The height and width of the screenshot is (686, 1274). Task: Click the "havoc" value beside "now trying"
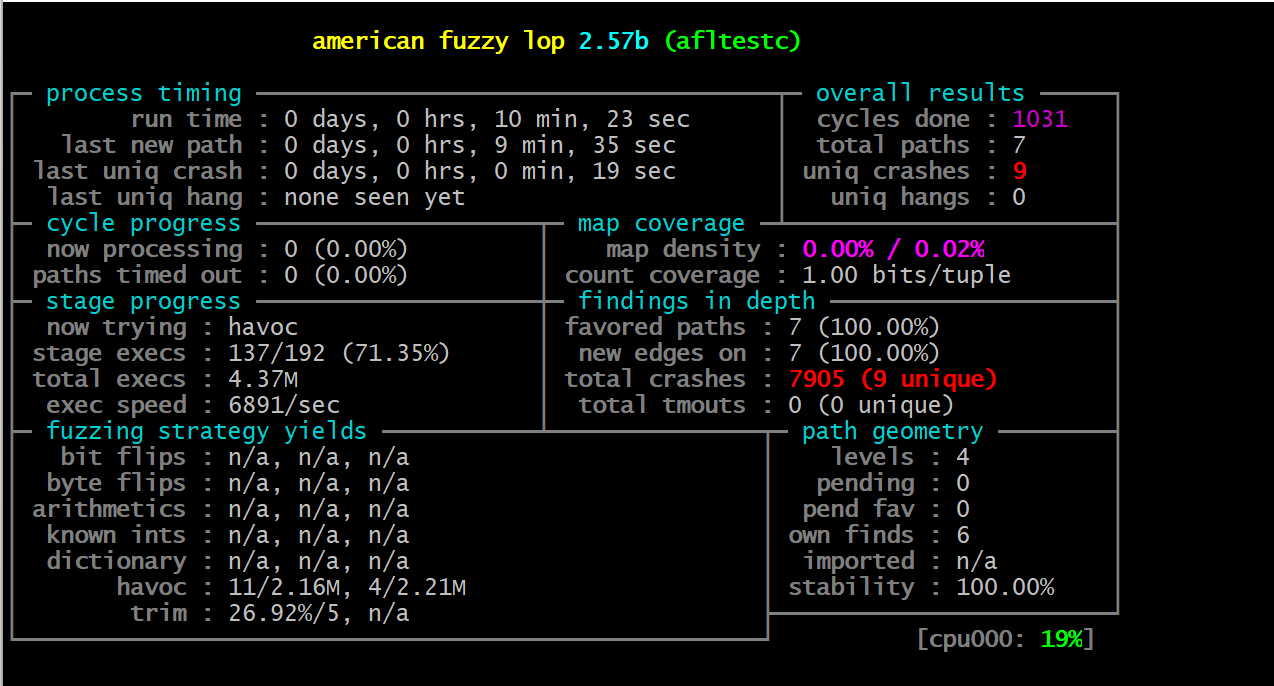tap(263, 328)
